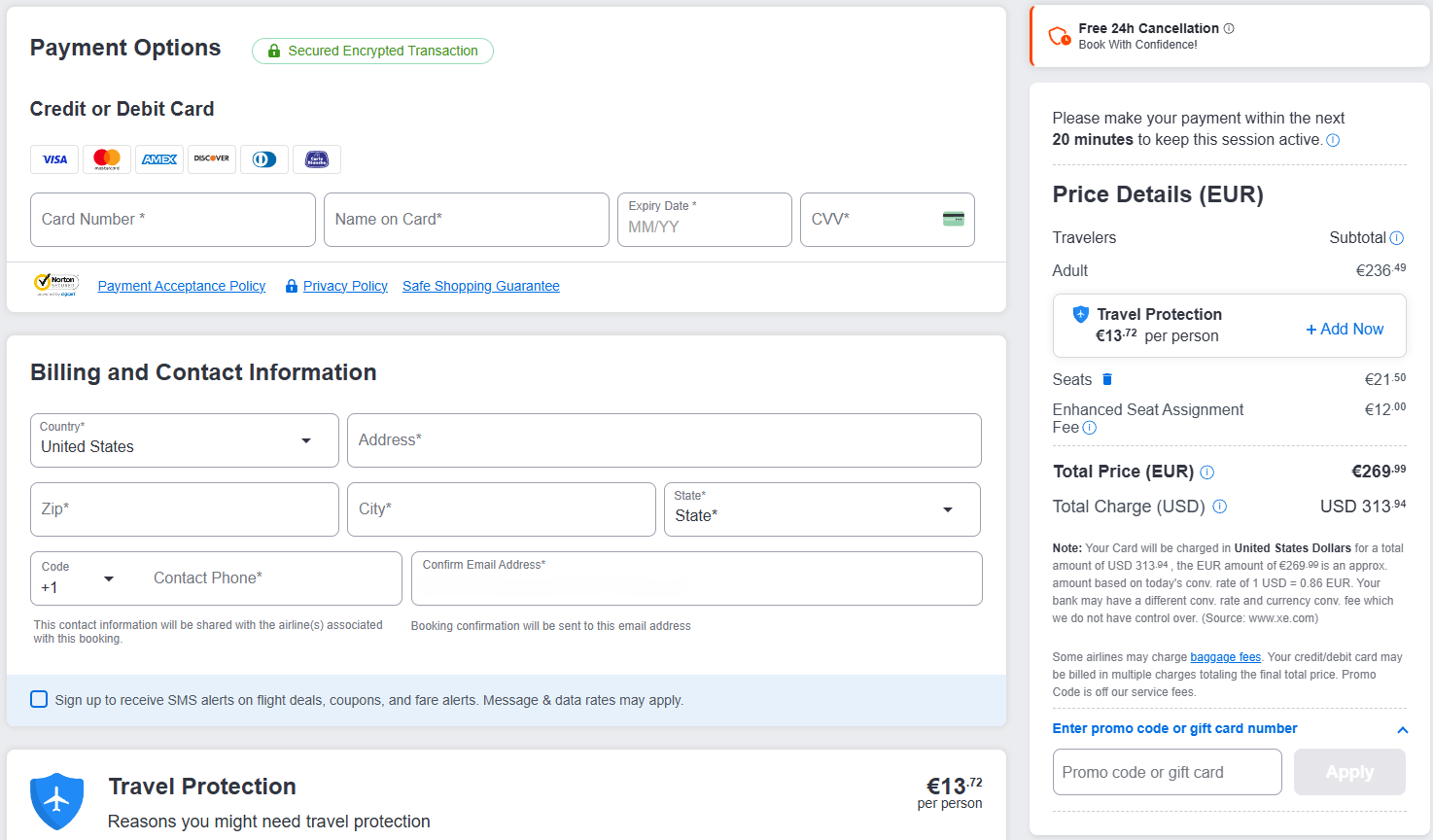Open the State dropdown
The image size is (1433, 840).
click(821, 509)
